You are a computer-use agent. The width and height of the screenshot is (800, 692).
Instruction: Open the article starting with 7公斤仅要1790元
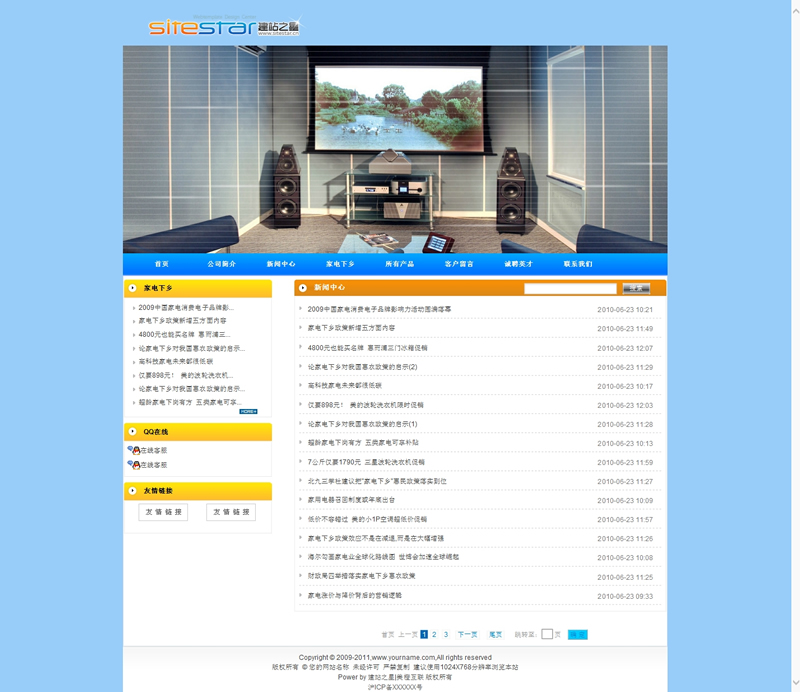tap(366, 462)
